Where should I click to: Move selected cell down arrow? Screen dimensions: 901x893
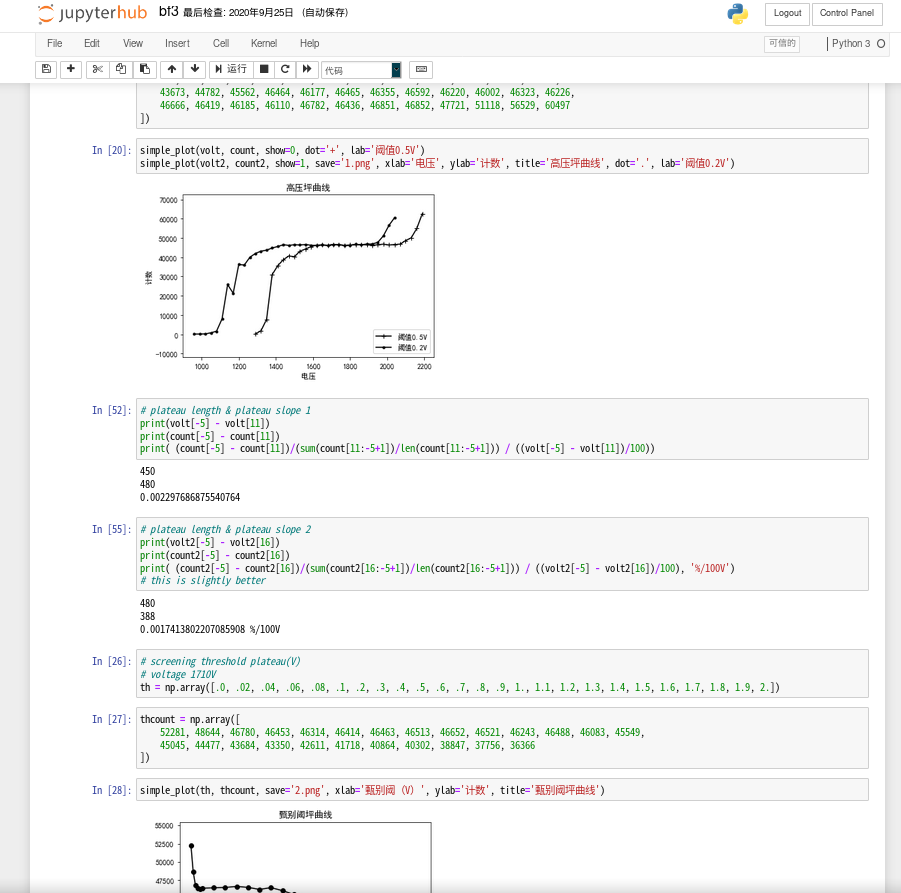194,69
